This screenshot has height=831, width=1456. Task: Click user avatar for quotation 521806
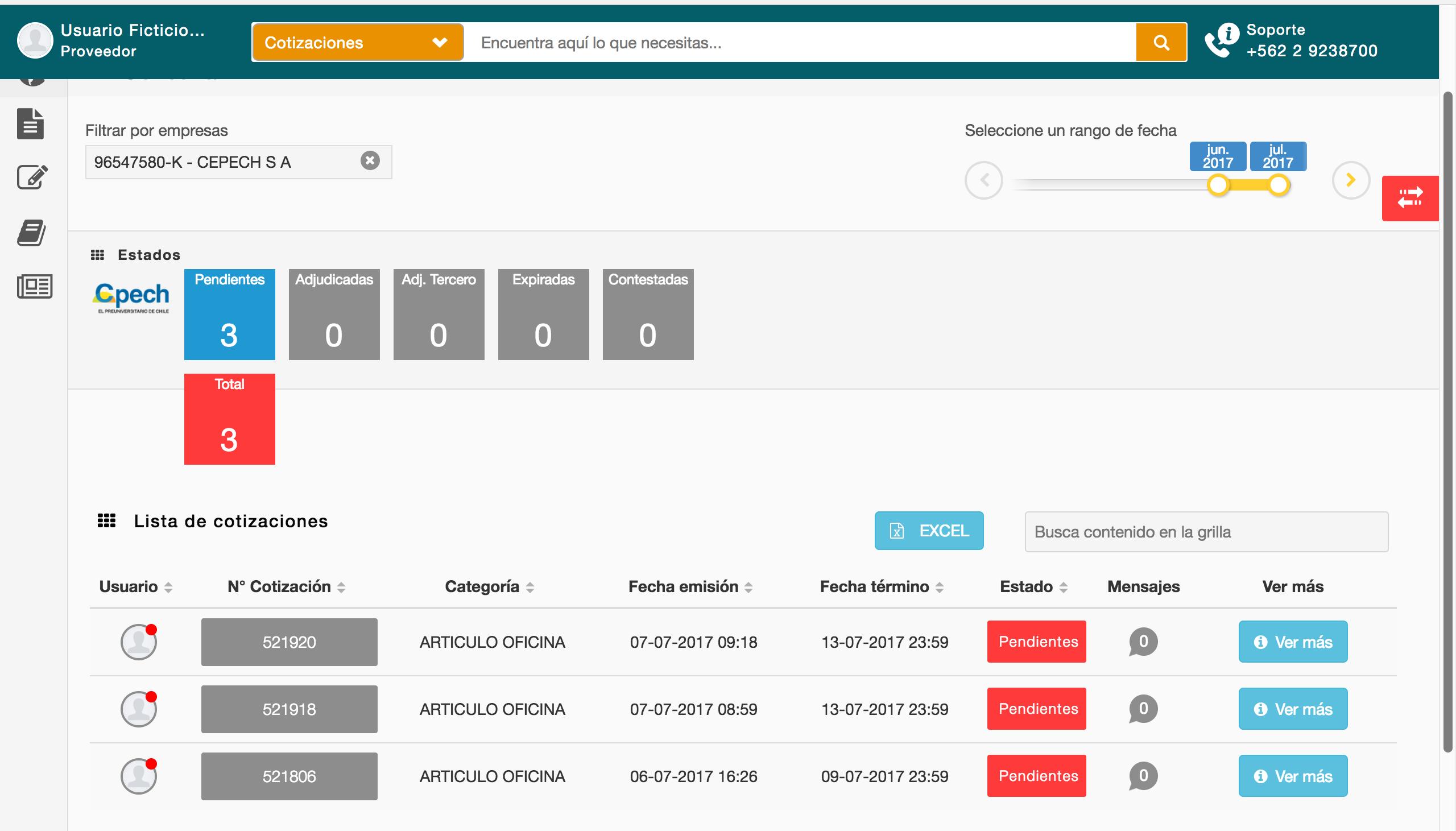(x=139, y=776)
